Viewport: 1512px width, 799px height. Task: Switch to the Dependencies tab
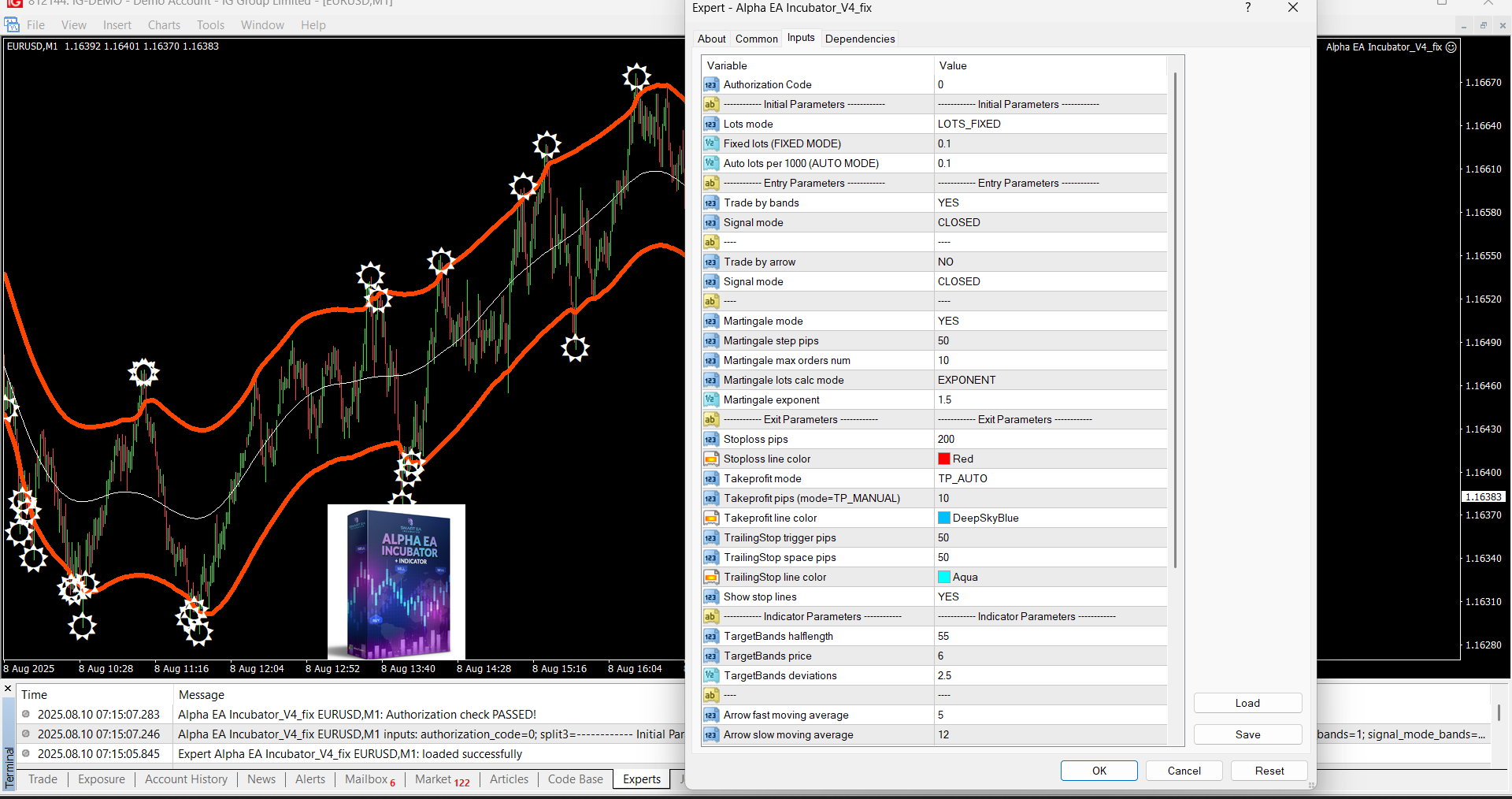(859, 39)
